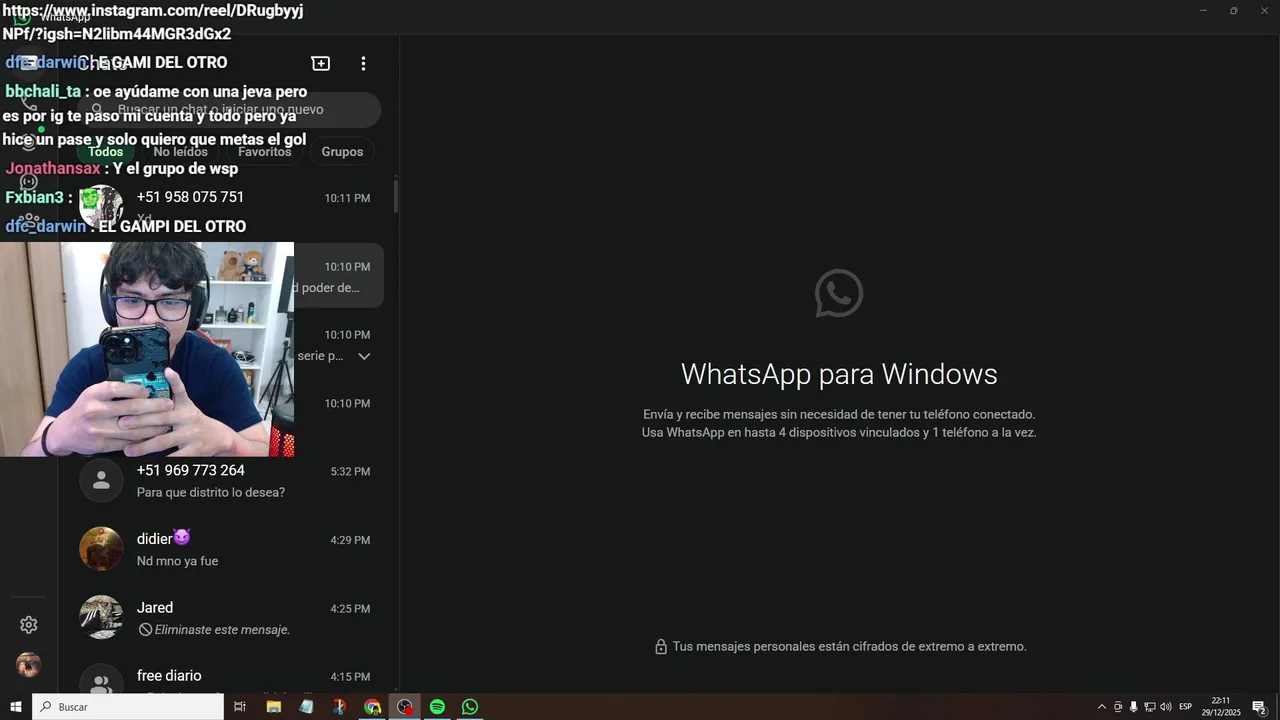Open the chat ending in 'poder de...'
Screen dimensions: 1280x720
pyautogui.click(x=230, y=276)
